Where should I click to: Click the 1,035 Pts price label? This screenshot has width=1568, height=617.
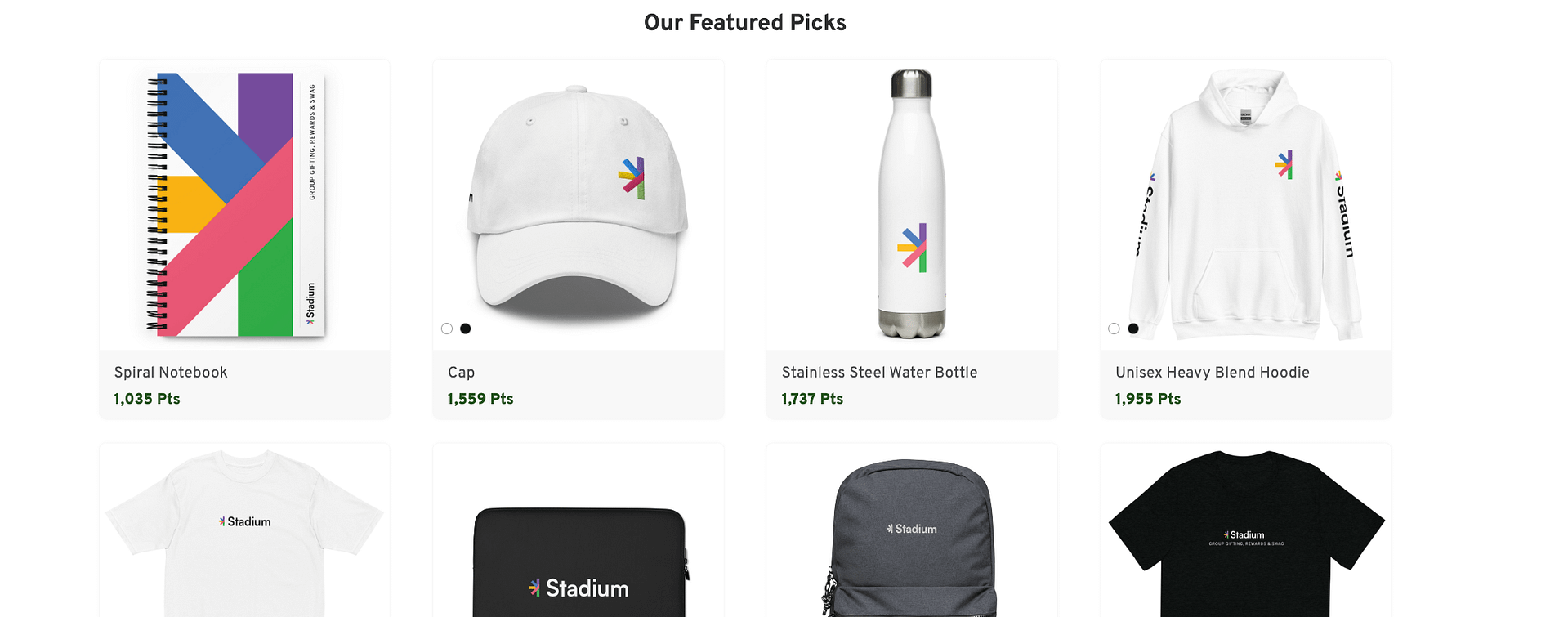click(x=147, y=399)
